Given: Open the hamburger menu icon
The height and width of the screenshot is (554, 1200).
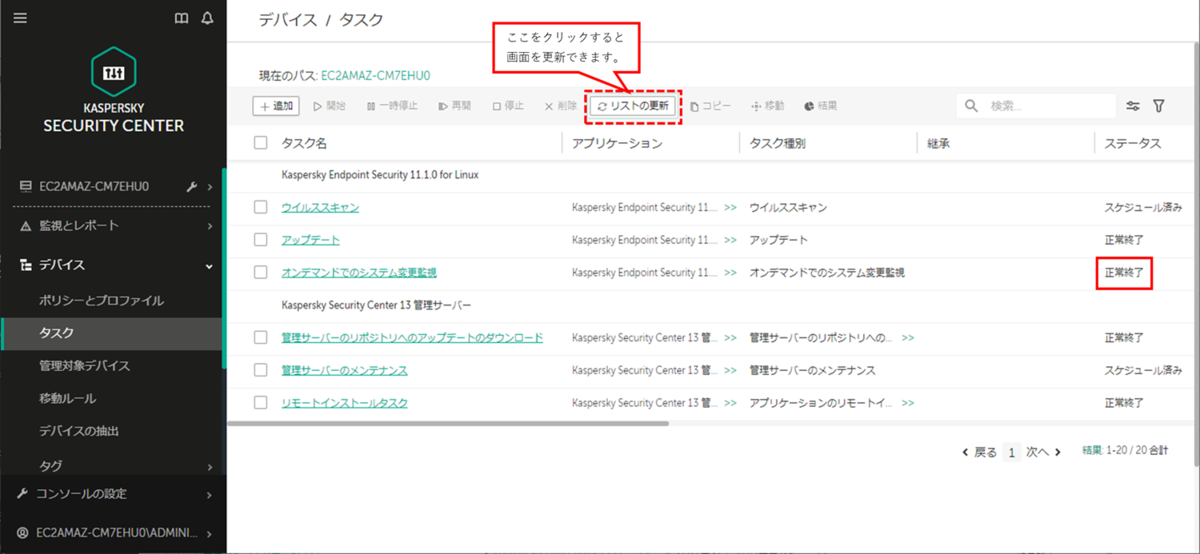Looking at the screenshot, I should pyautogui.click(x=20, y=18).
